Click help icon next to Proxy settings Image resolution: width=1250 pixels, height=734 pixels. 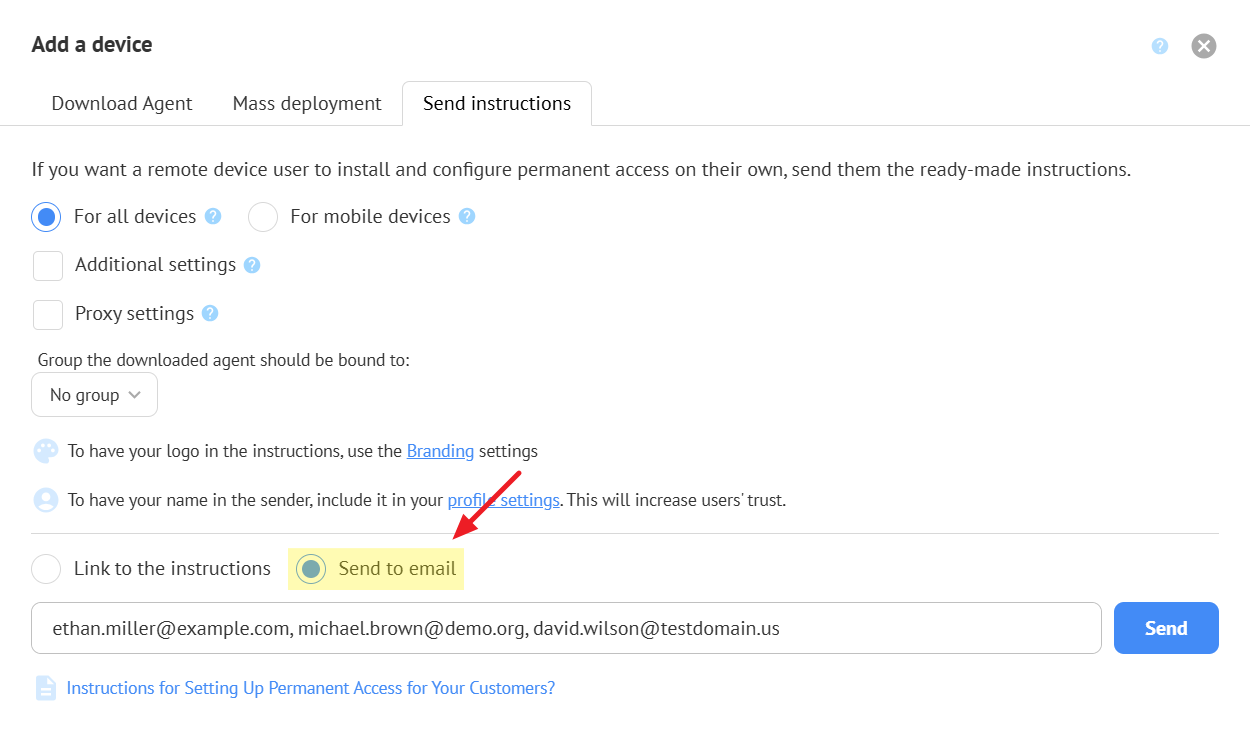210,313
